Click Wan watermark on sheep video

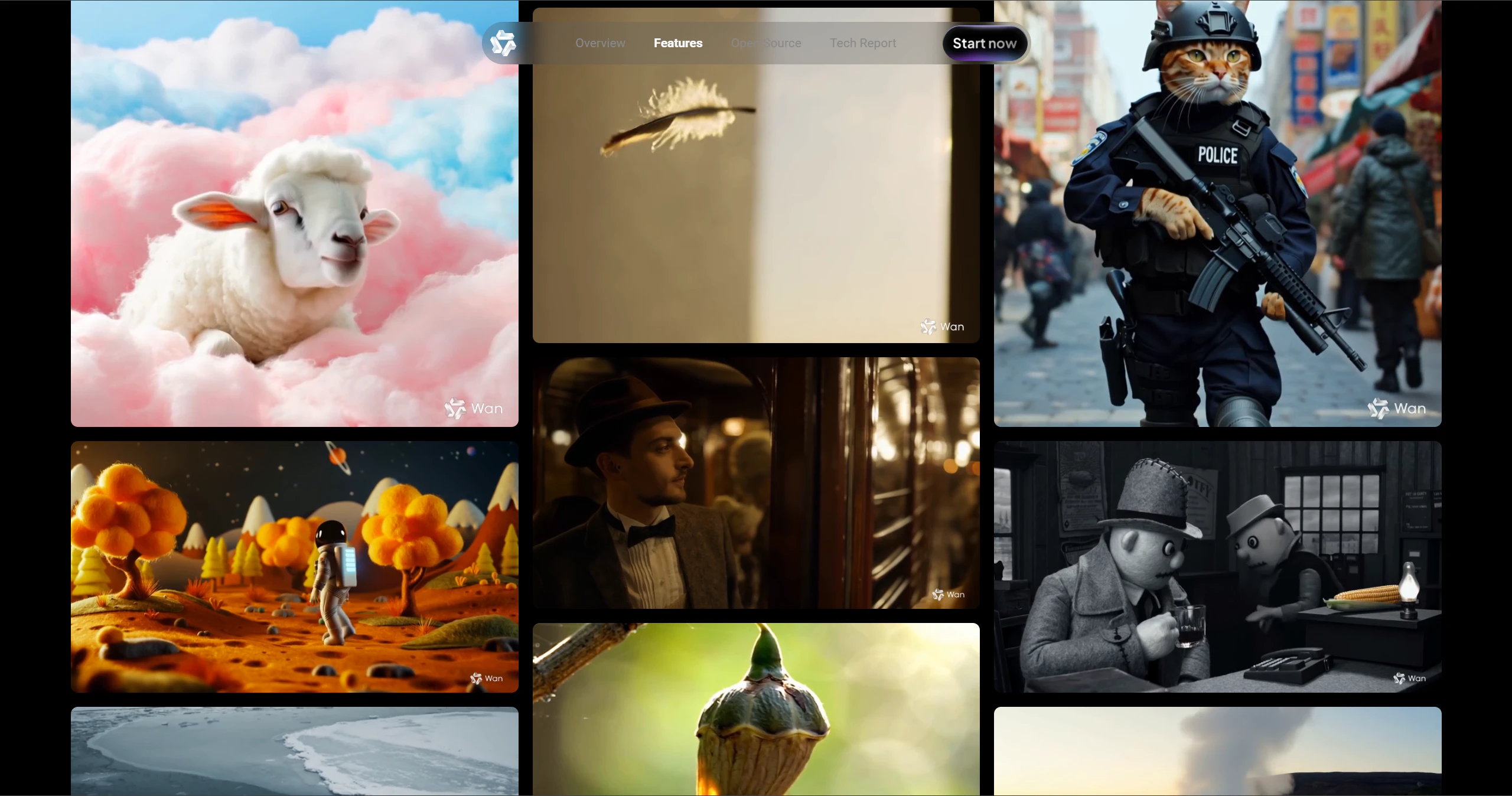tap(474, 409)
